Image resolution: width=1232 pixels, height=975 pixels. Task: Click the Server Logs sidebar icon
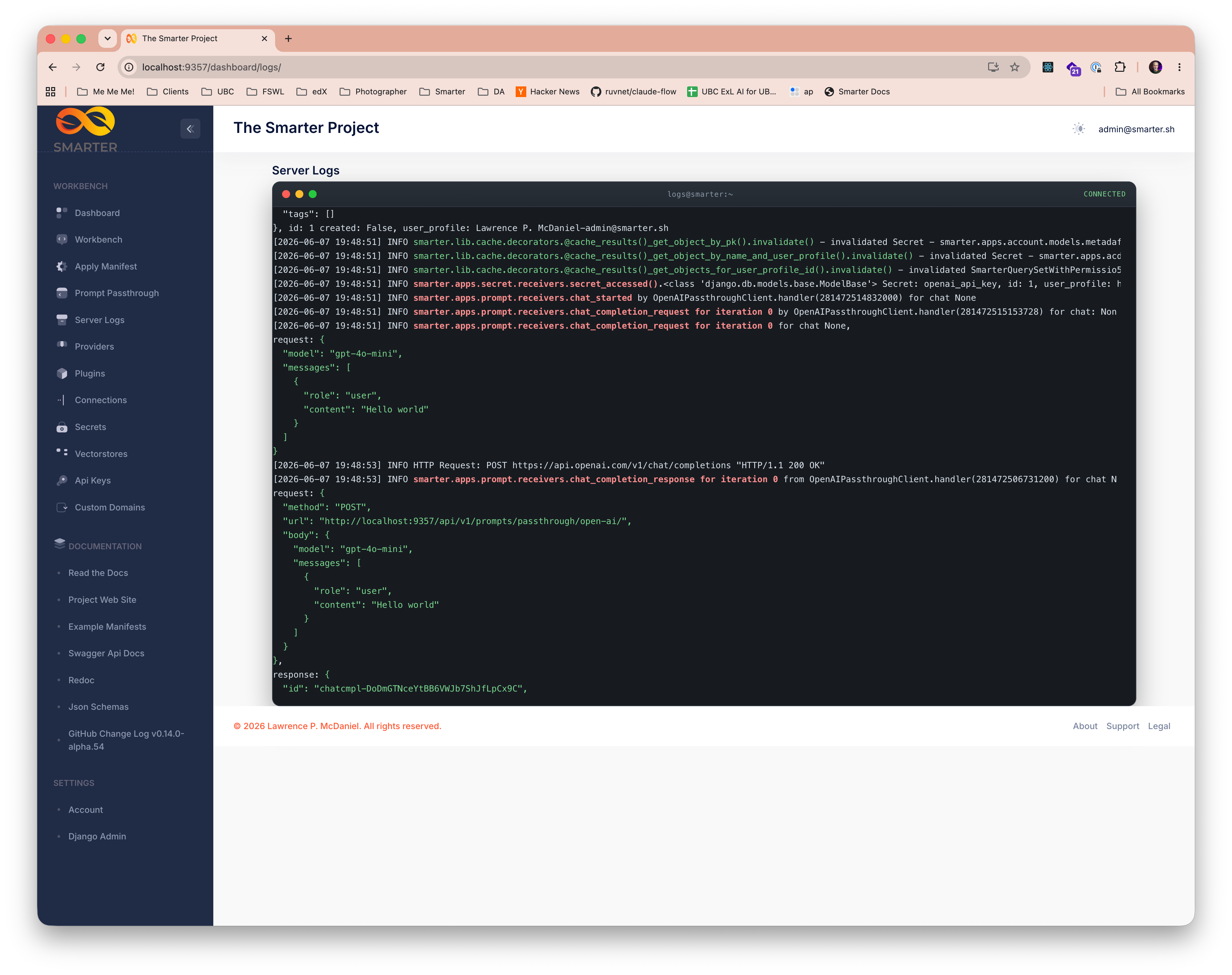click(61, 320)
